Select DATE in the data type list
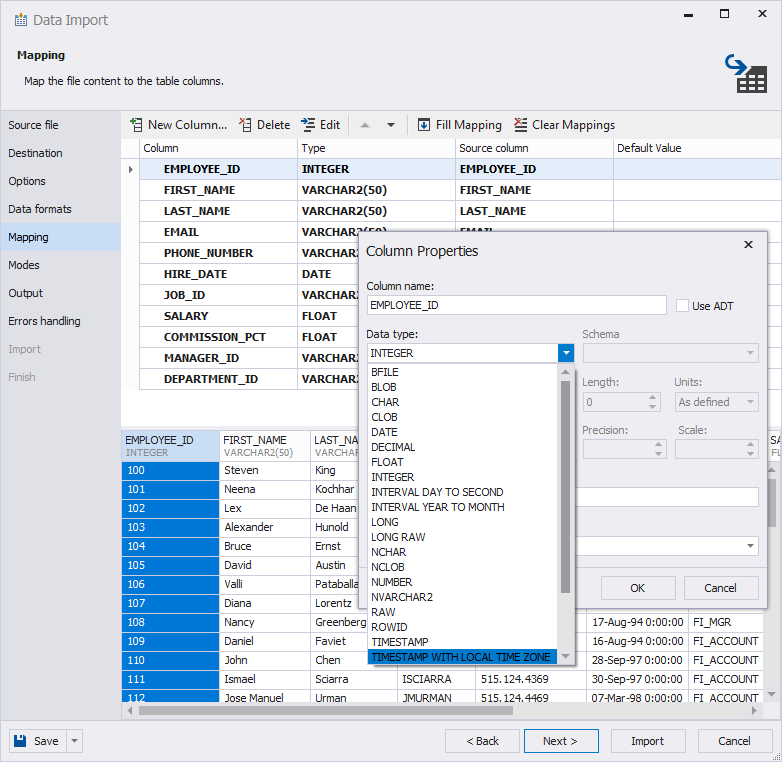This screenshot has height=762, width=782. coord(462,432)
